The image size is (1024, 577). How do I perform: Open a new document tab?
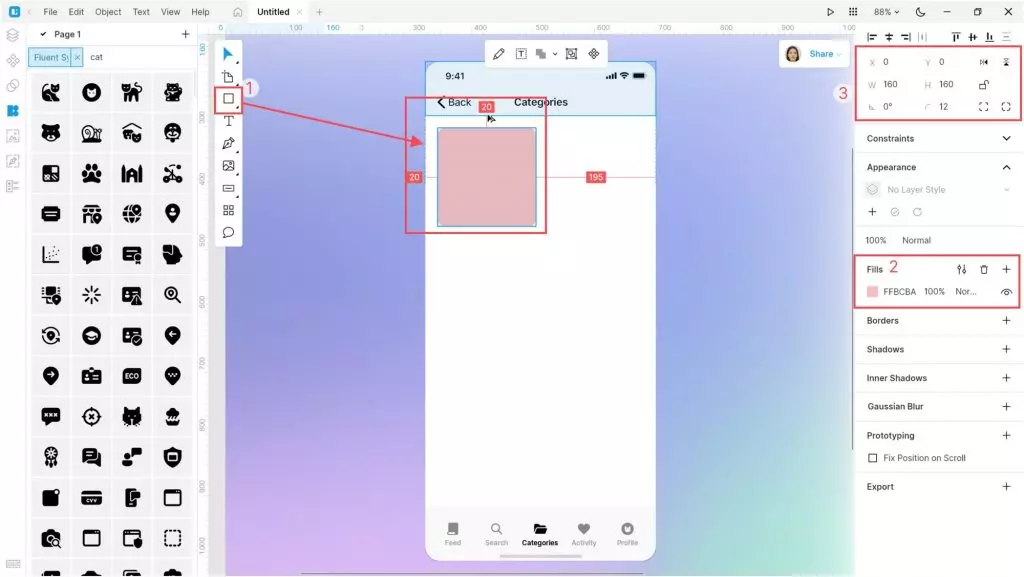pyautogui.click(x=319, y=12)
